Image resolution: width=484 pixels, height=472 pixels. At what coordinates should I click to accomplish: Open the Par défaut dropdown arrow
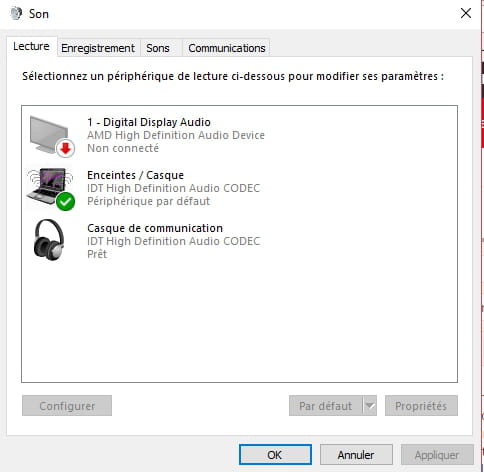370,406
